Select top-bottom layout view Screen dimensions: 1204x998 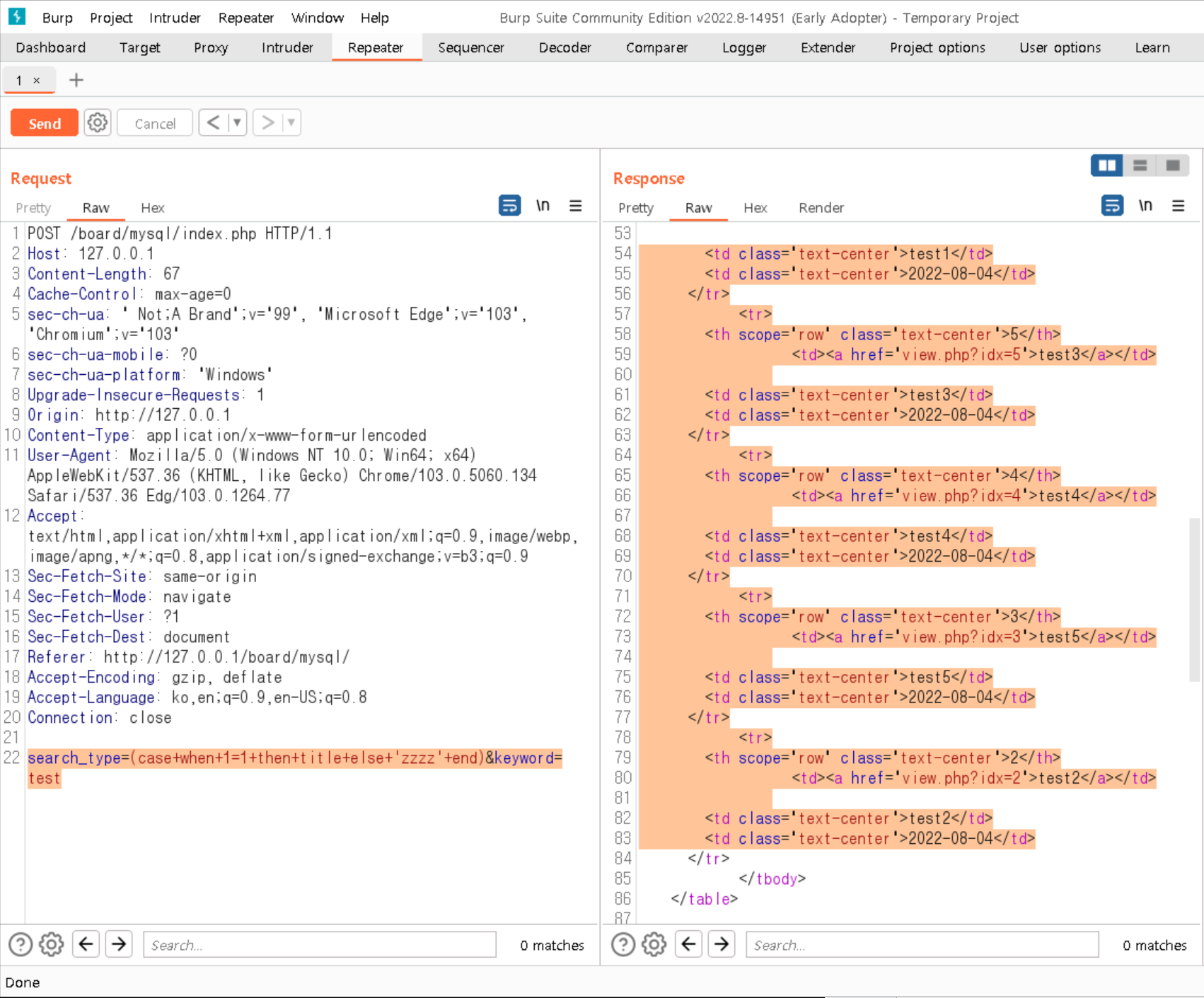(x=1140, y=166)
